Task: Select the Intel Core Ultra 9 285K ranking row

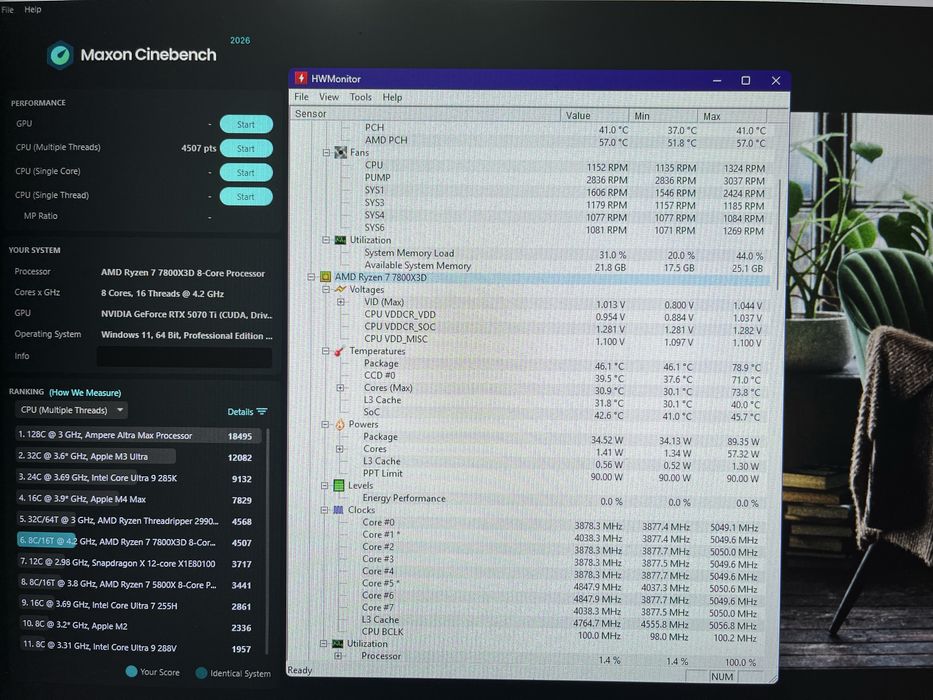Action: point(138,479)
